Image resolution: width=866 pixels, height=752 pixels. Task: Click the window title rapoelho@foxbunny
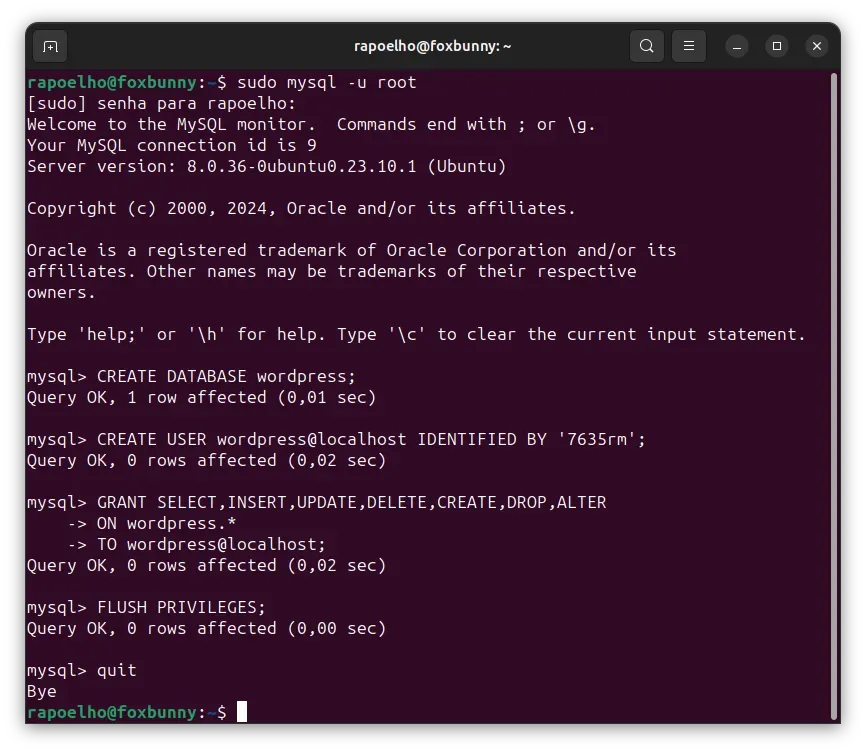(433, 46)
